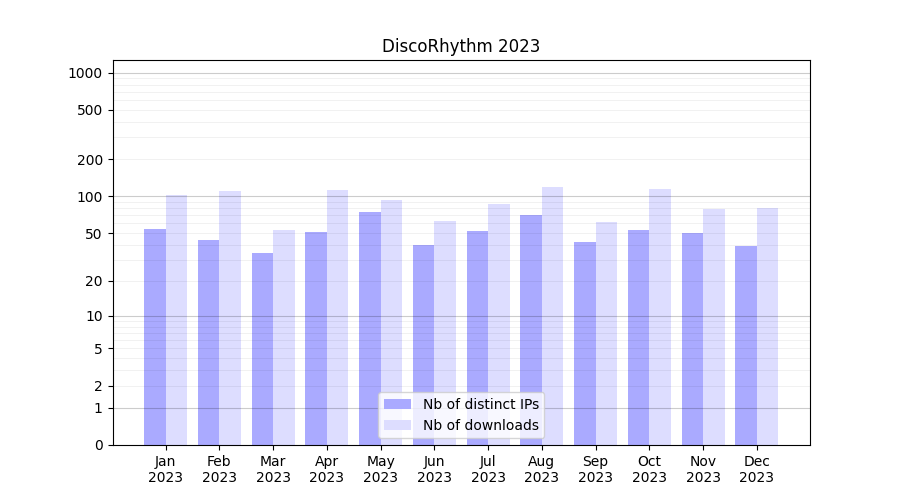Image resolution: width=900 pixels, height=500 pixels.
Task: Click the Nov 2023 x-axis label
Action: pyautogui.click(x=703, y=469)
